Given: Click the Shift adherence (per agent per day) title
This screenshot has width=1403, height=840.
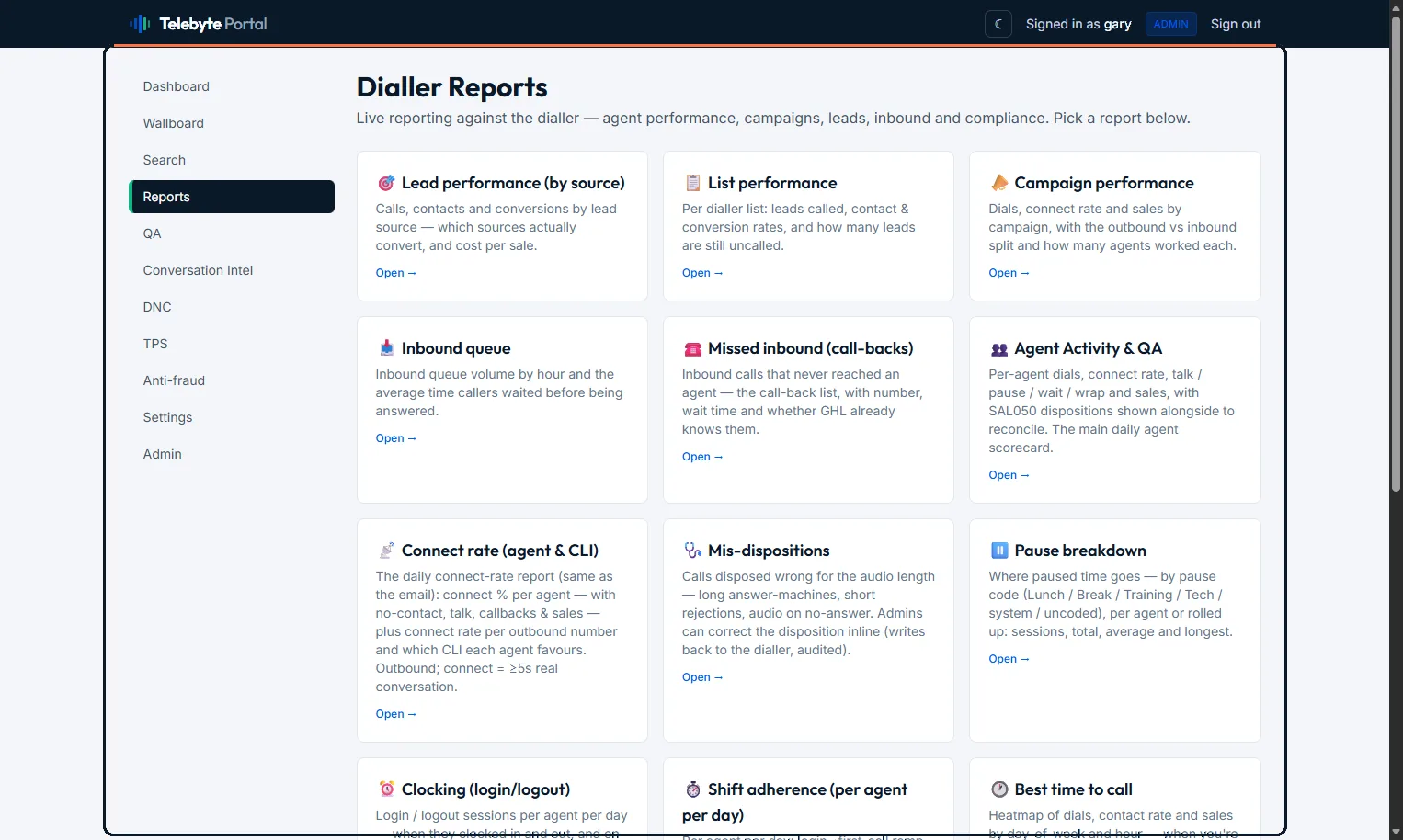Looking at the screenshot, I should tap(794, 802).
